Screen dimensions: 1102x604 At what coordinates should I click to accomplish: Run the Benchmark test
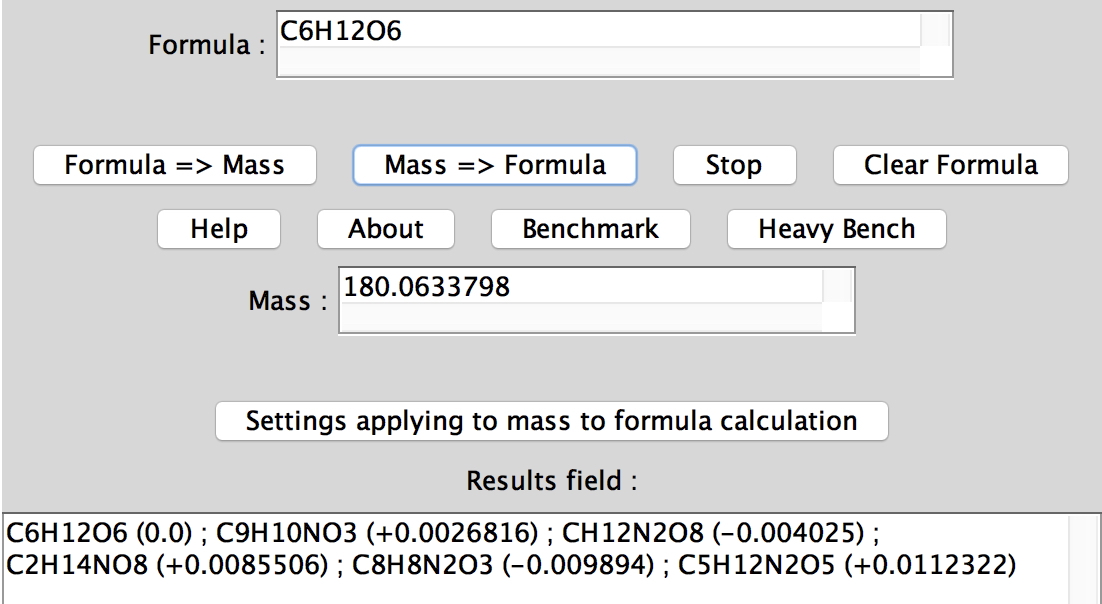590,229
